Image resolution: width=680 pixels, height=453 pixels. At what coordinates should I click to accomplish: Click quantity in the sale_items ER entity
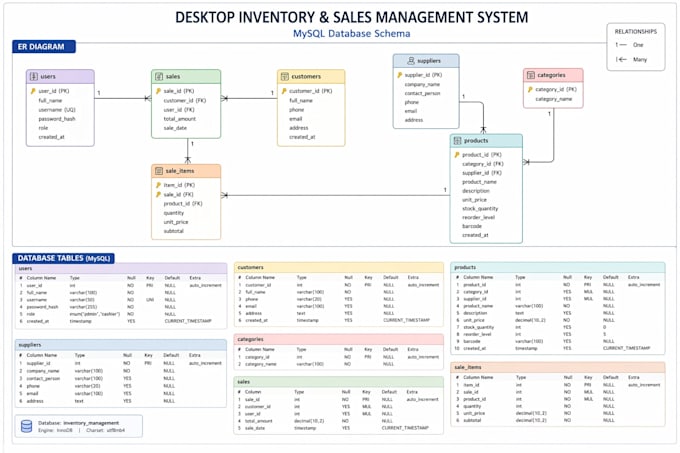point(173,213)
